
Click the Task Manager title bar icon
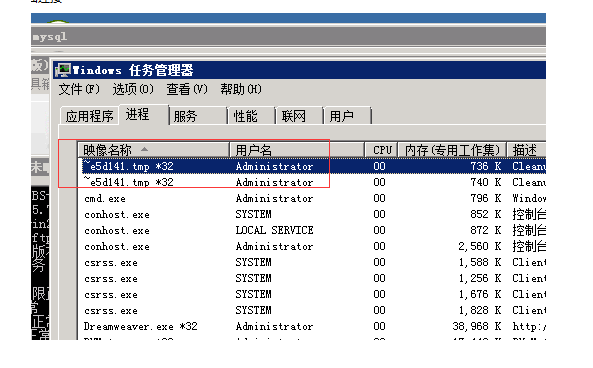(x=63, y=70)
